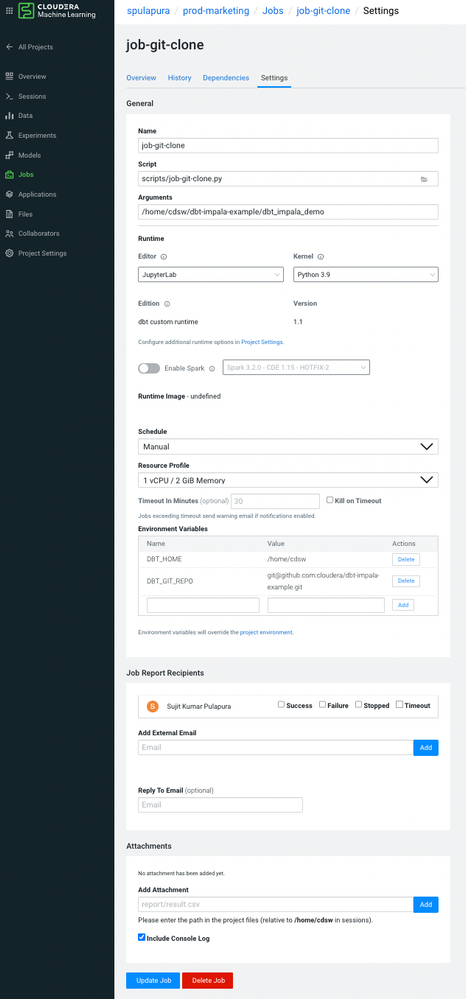Open the Kernel Python 3.9 dropdown
The width and height of the screenshot is (466, 999).
coord(365,275)
